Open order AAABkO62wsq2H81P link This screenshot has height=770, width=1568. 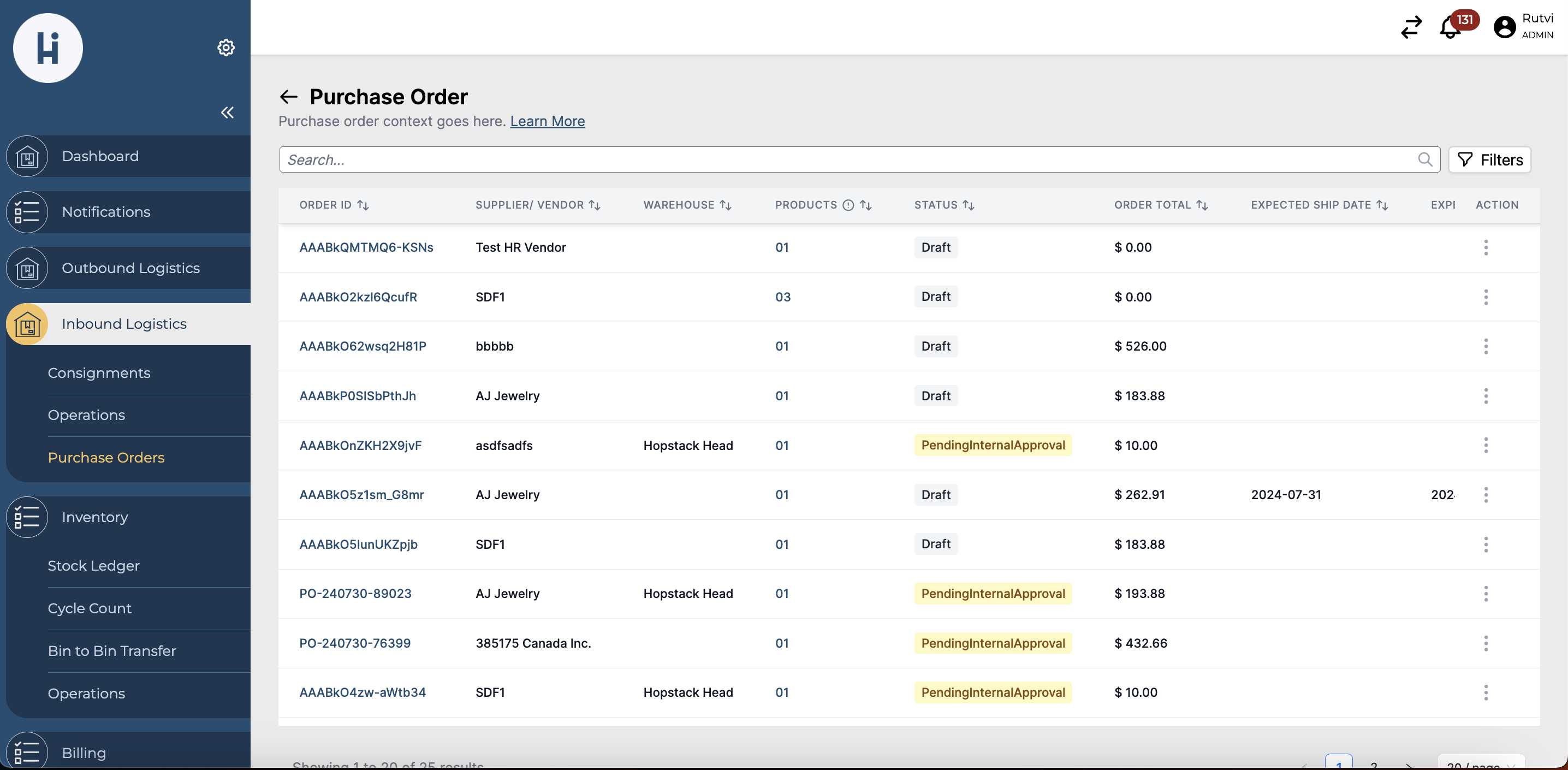coord(363,346)
